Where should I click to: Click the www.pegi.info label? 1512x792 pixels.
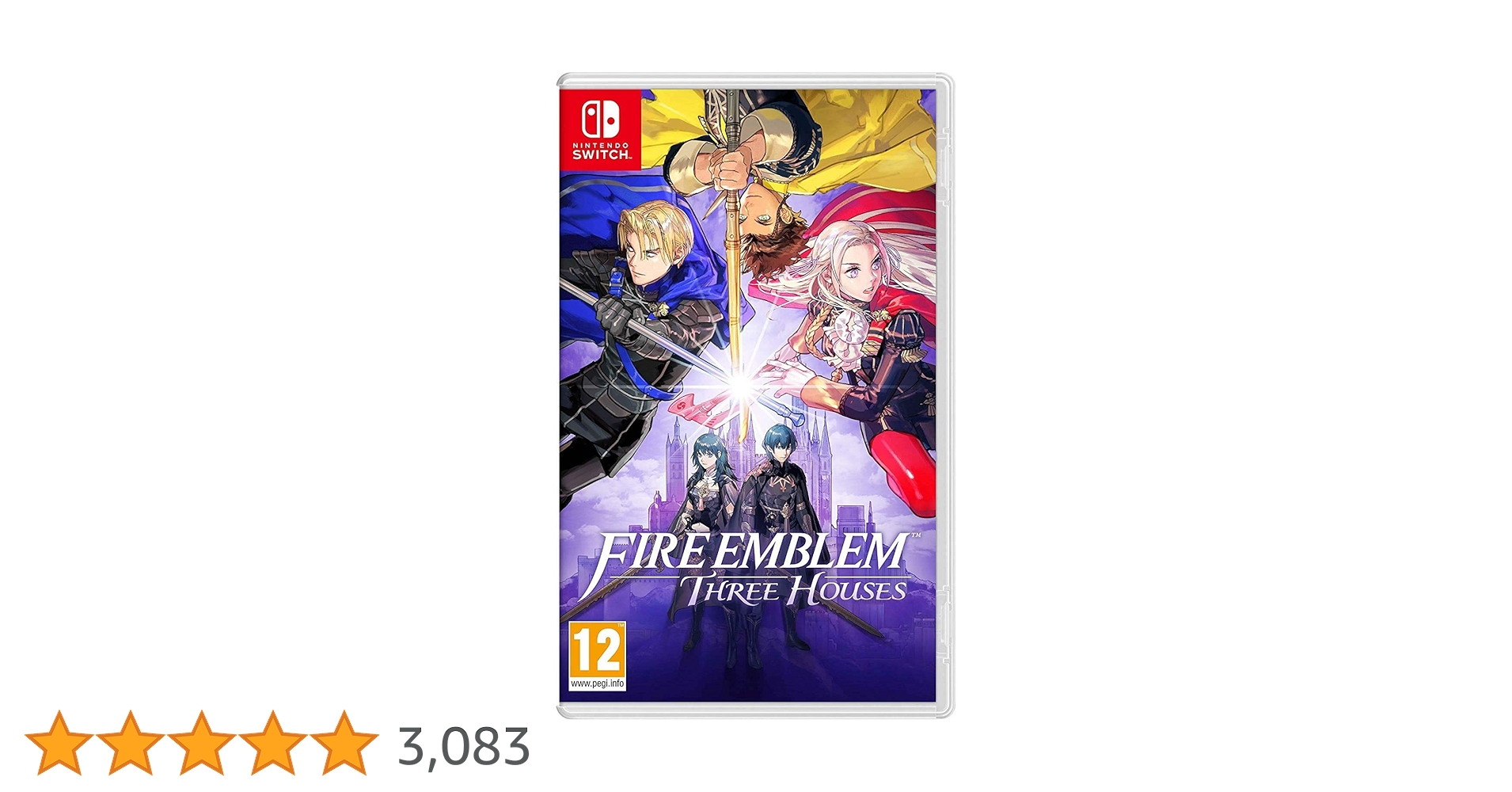[x=598, y=683]
